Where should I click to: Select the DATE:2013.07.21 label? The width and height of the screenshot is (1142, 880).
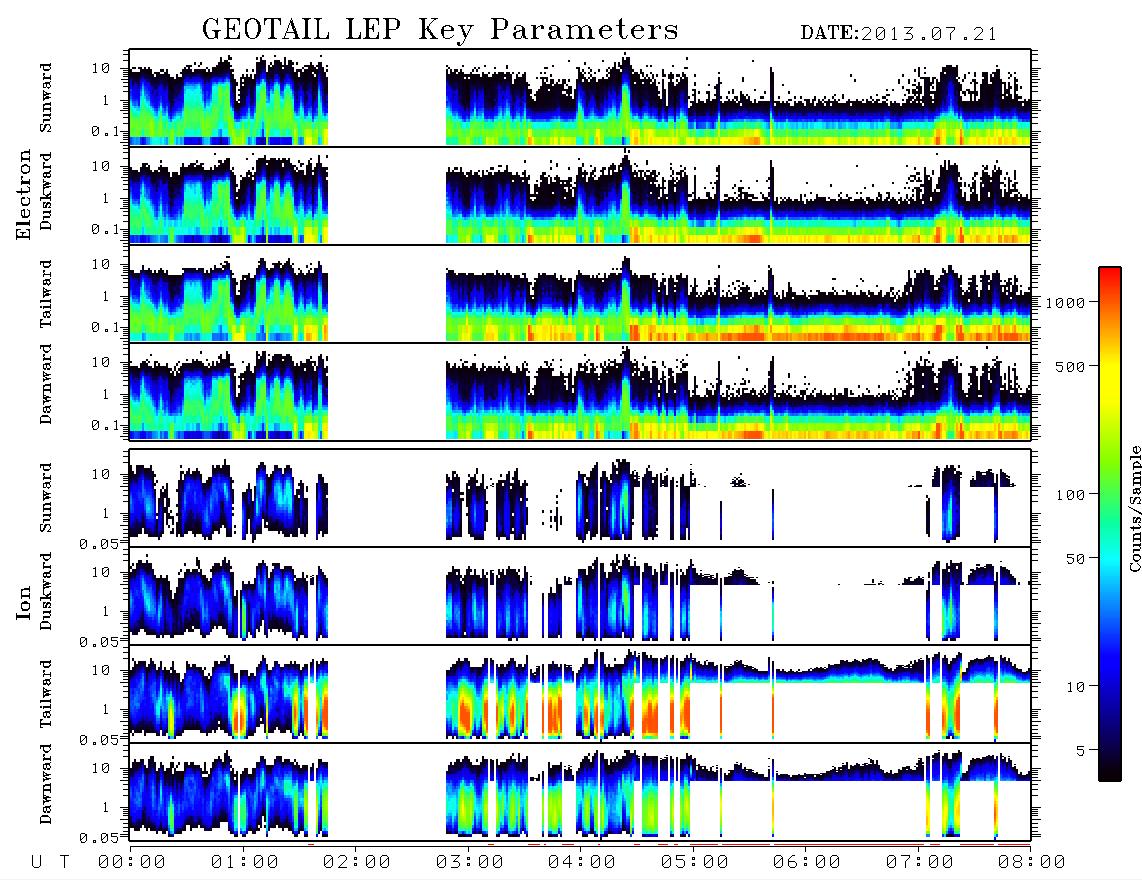point(898,34)
